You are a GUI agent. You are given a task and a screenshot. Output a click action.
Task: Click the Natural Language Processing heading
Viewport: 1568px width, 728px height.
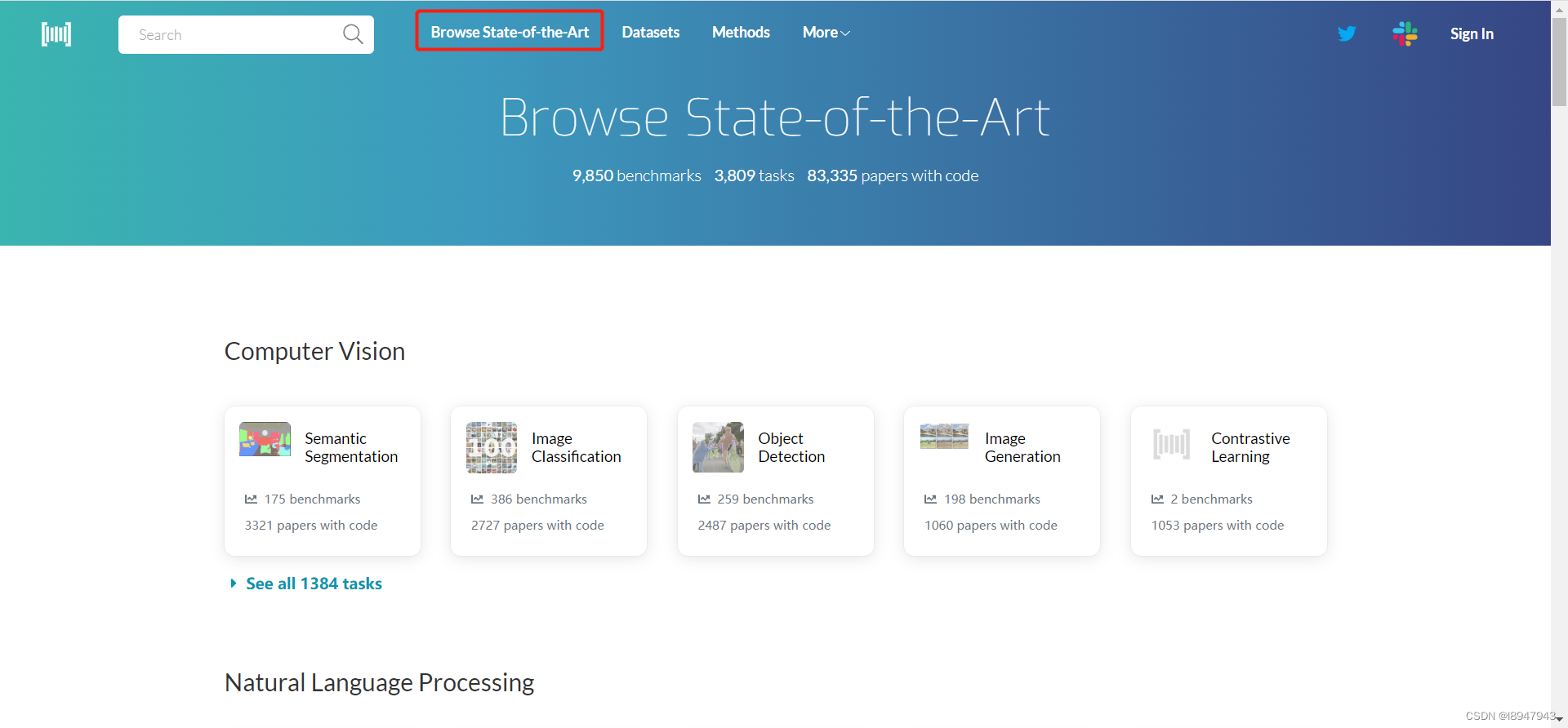379,682
